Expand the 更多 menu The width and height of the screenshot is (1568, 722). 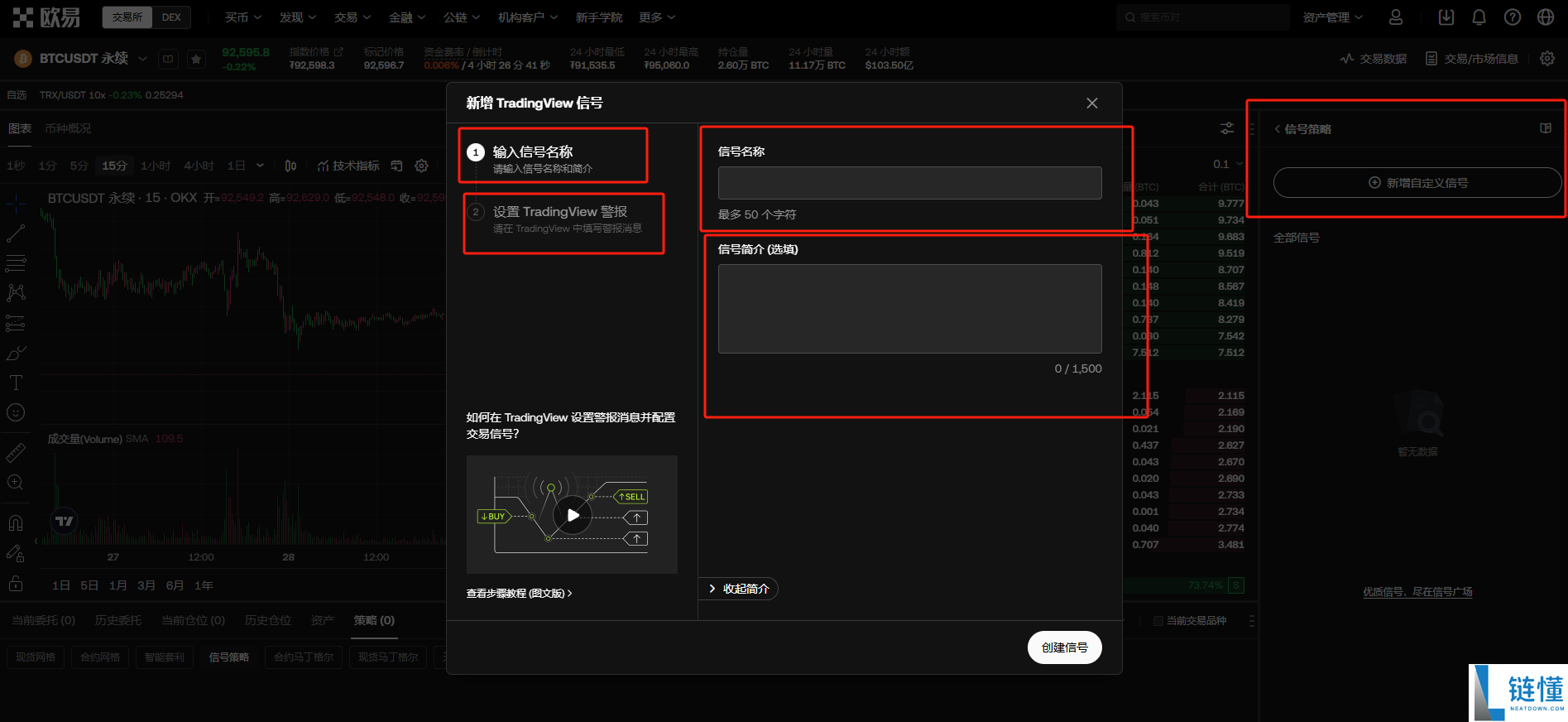click(657, 17)
